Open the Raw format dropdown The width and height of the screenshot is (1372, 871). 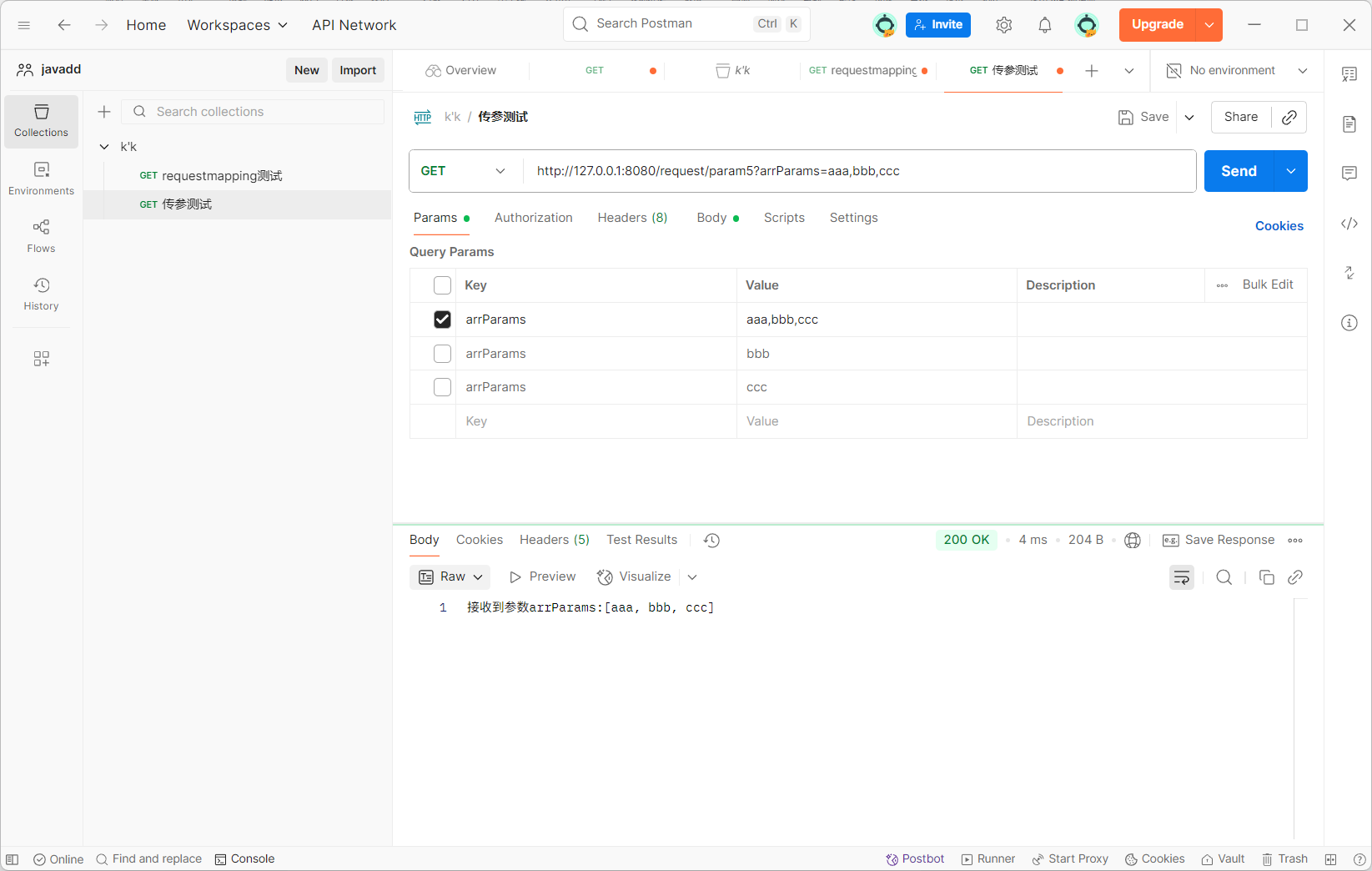(x=450, y=577)
